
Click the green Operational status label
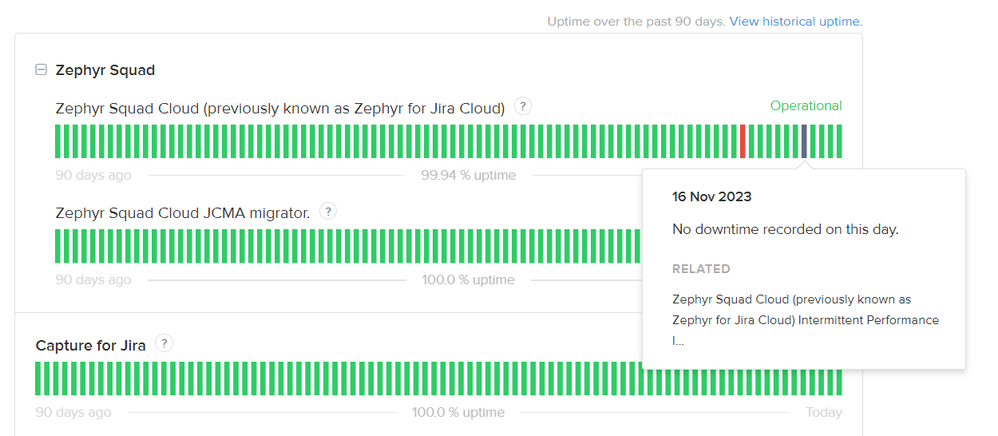[x=805, y=106]
